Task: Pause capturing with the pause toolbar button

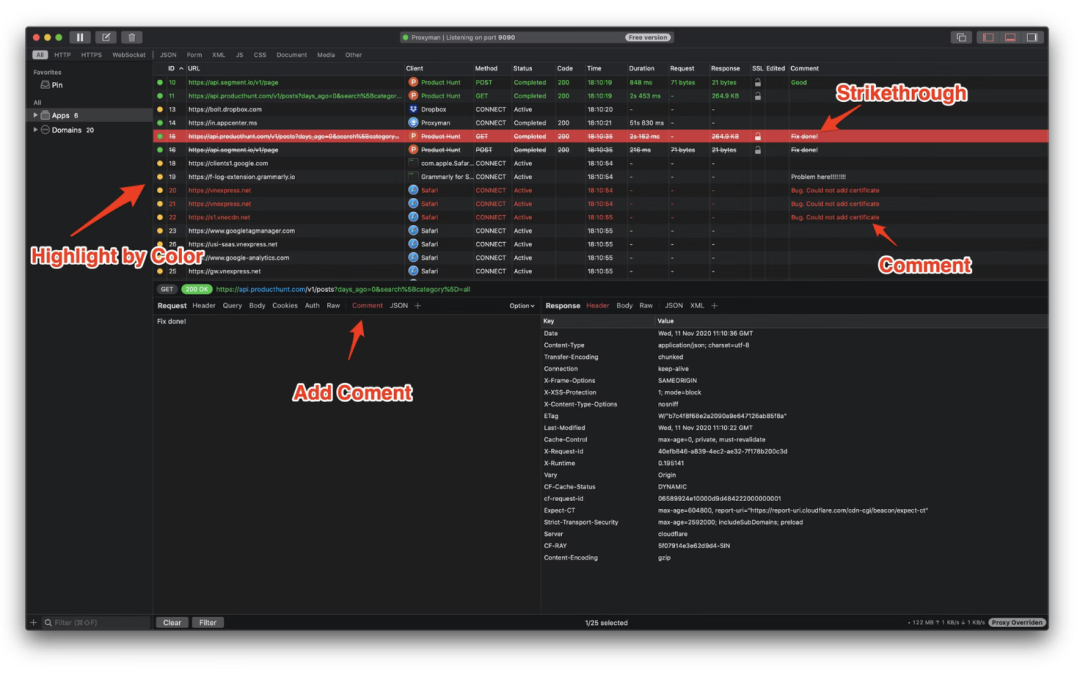Action: click(80, 37)
